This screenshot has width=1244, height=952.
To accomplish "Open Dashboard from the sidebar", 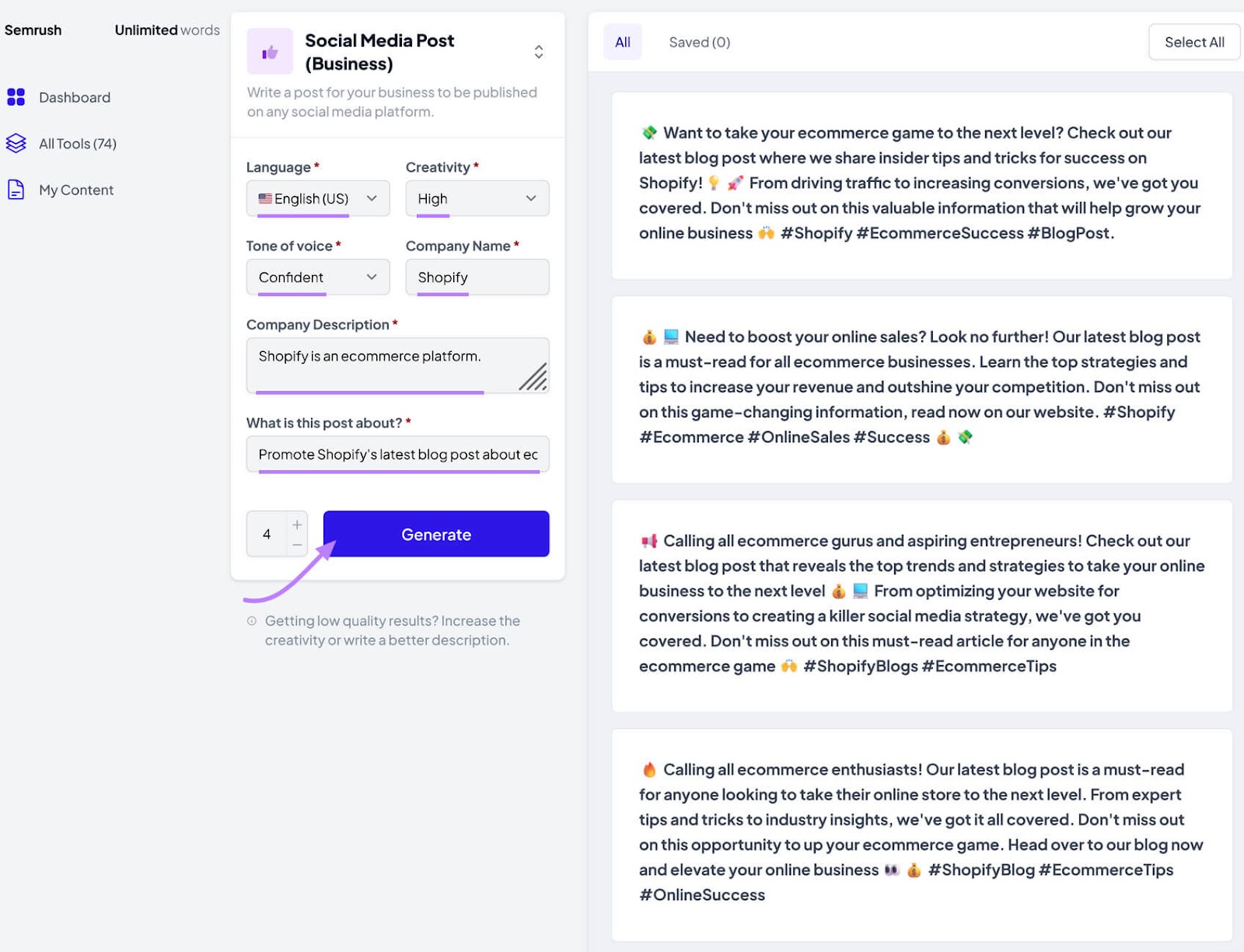I will click(x=74, y=97).
